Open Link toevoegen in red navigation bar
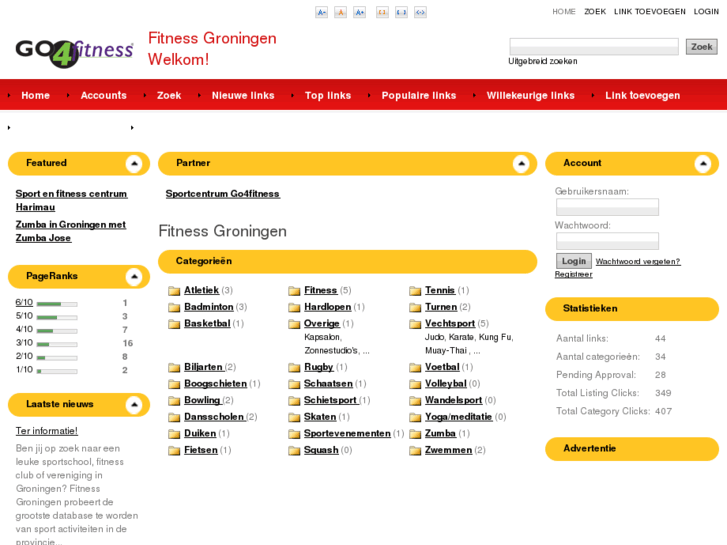Viewport: 727px width, 545px height. pyautogui.click(x=643, y=96)
